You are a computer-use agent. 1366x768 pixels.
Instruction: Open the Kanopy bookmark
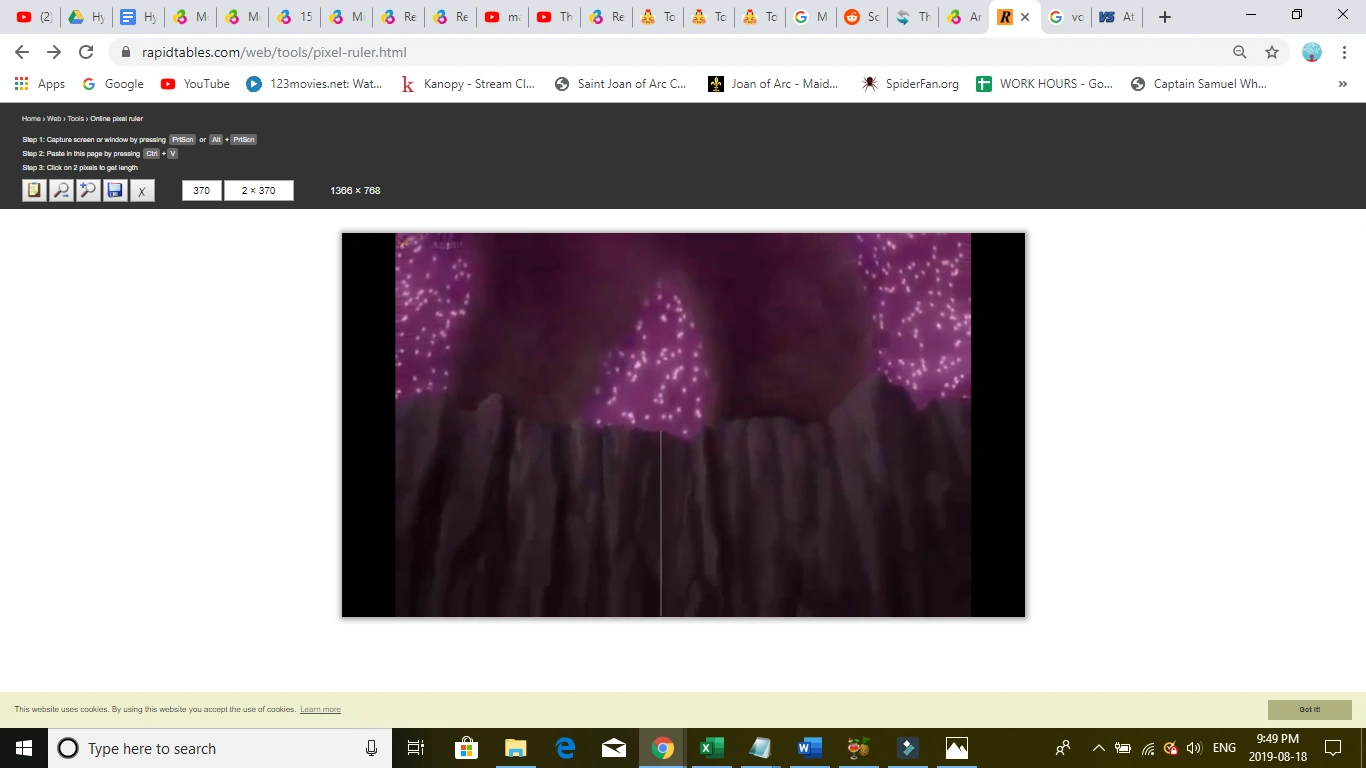click(468, 84)
